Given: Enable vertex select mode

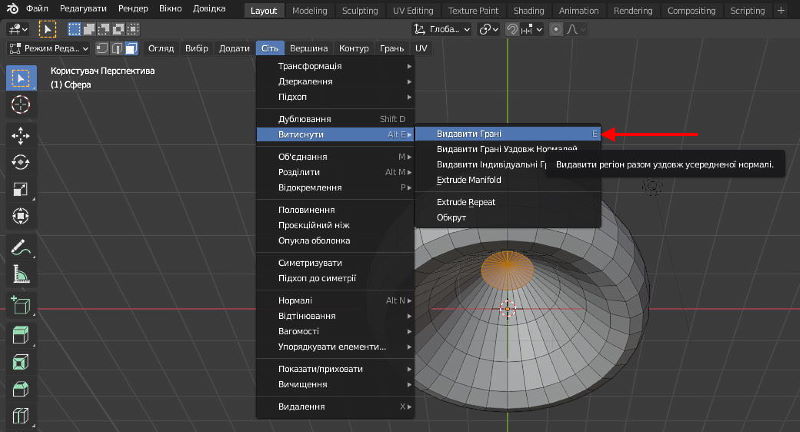Looking at the screenshot, I should (x=102, y=48).
